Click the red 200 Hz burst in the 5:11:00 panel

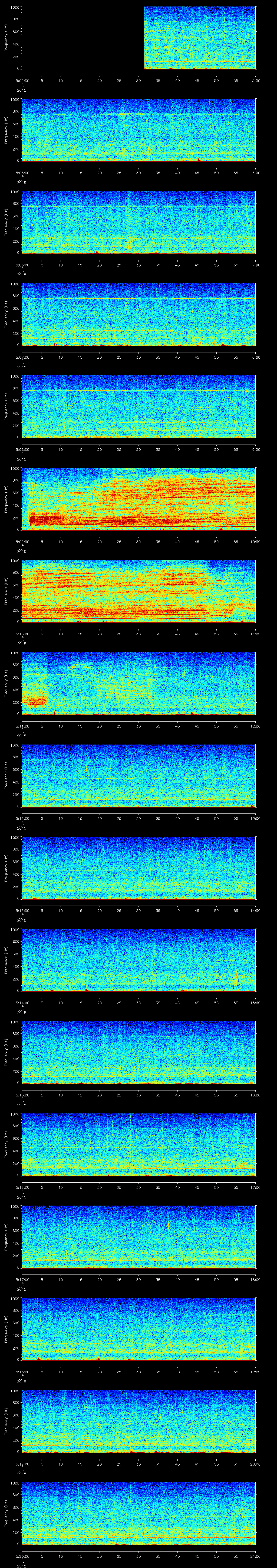pos(34,700)
